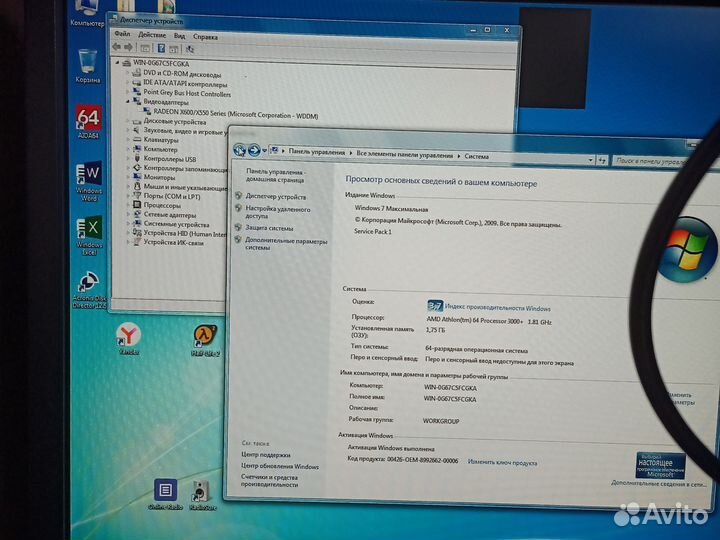This screenshot has width=720, height=540.
Task: Expand the DVD и CD-ROM дисководы node
Action: [127, 73]
